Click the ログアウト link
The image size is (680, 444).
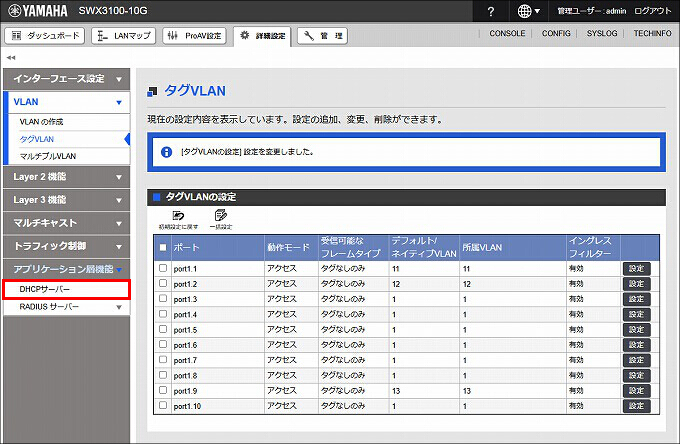point(652,11)
